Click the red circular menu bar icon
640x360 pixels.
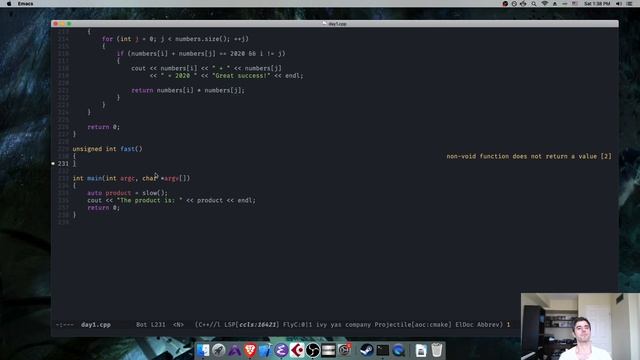tap(505, 4)
